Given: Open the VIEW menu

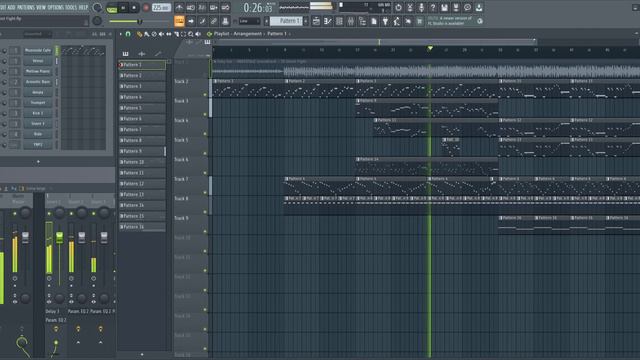Looking at the screenshot, I should [41, 7].
